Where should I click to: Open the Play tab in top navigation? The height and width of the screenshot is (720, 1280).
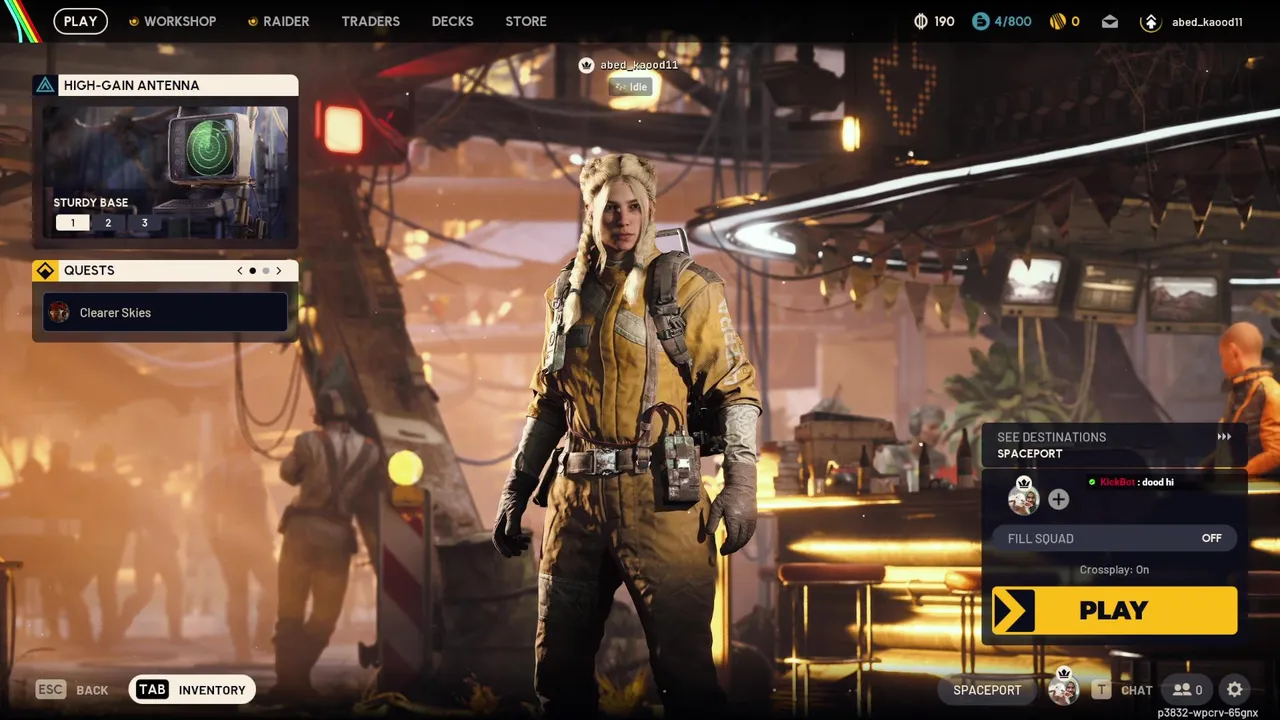[x=81, y=21]
